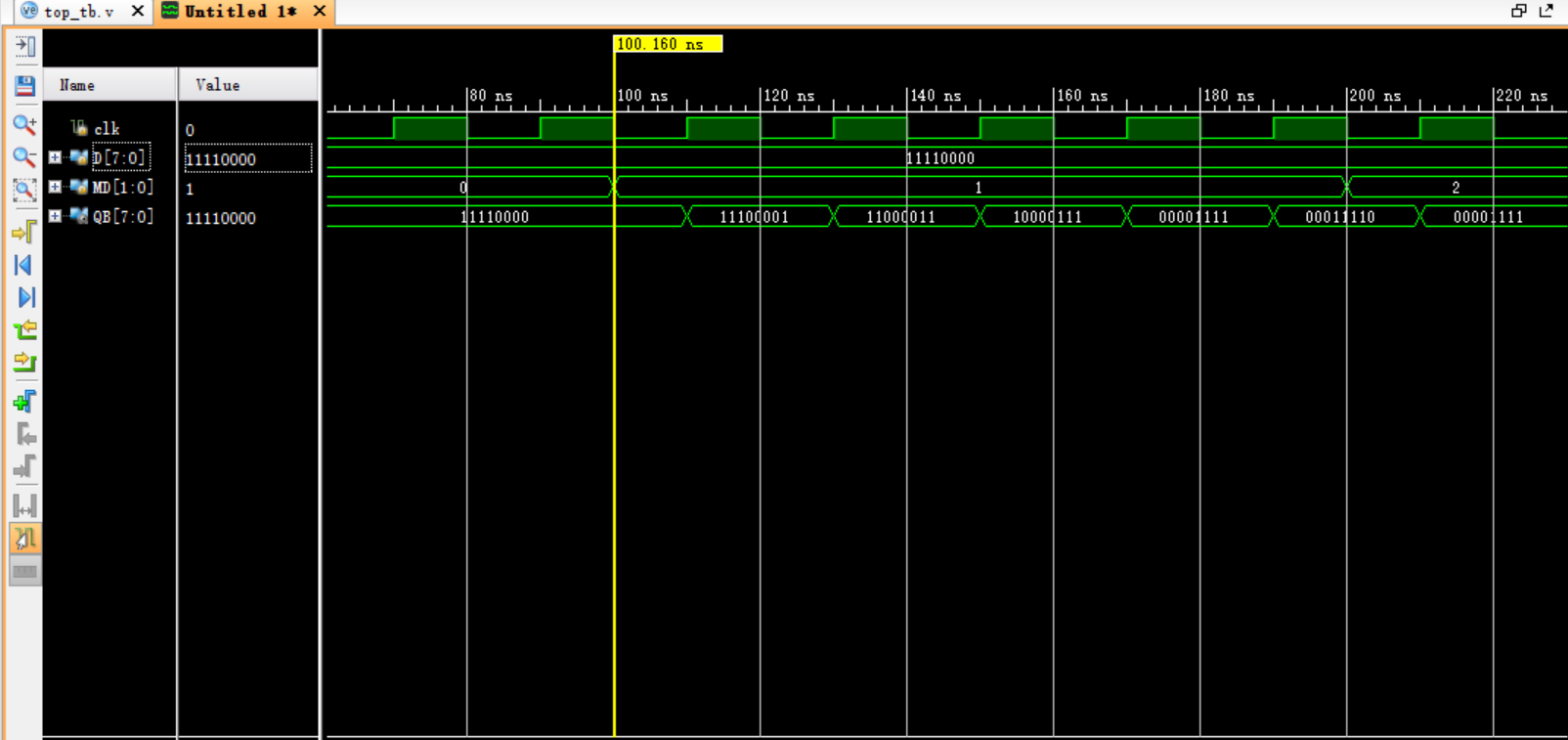
Task: Click the previous marker icon
Action: 25,435
